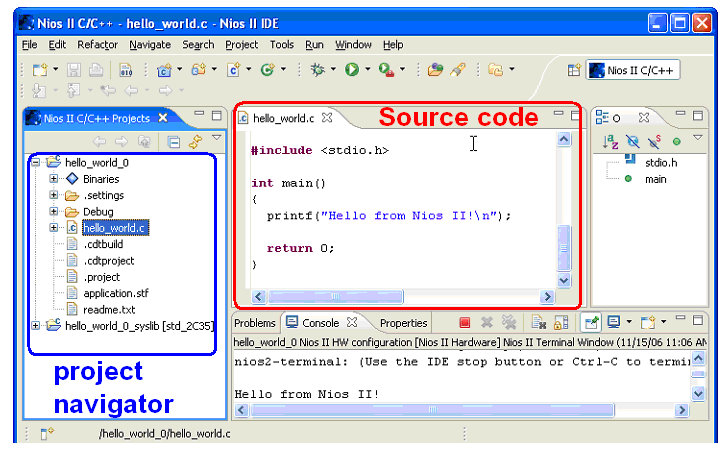This screenshot has width=724, height=449.
Task: Terminate process with red stop button
Action: pos(465,322)
